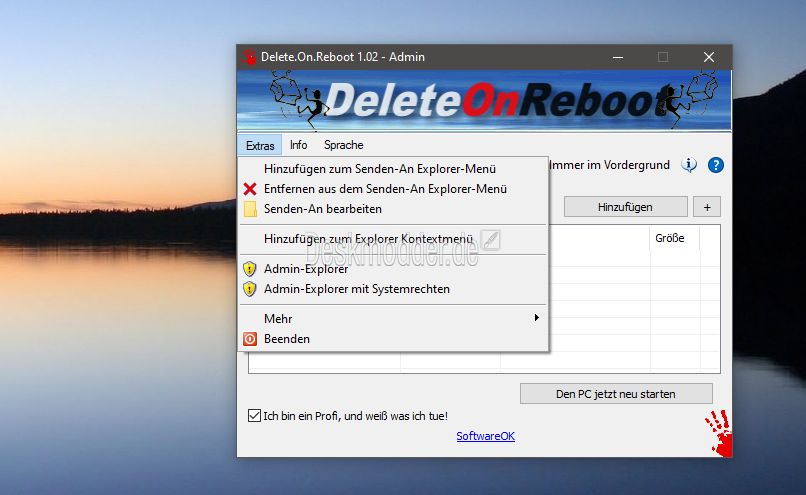Click the red handprint icon in window corner
The image size is (806, 495).
(719, 433)
